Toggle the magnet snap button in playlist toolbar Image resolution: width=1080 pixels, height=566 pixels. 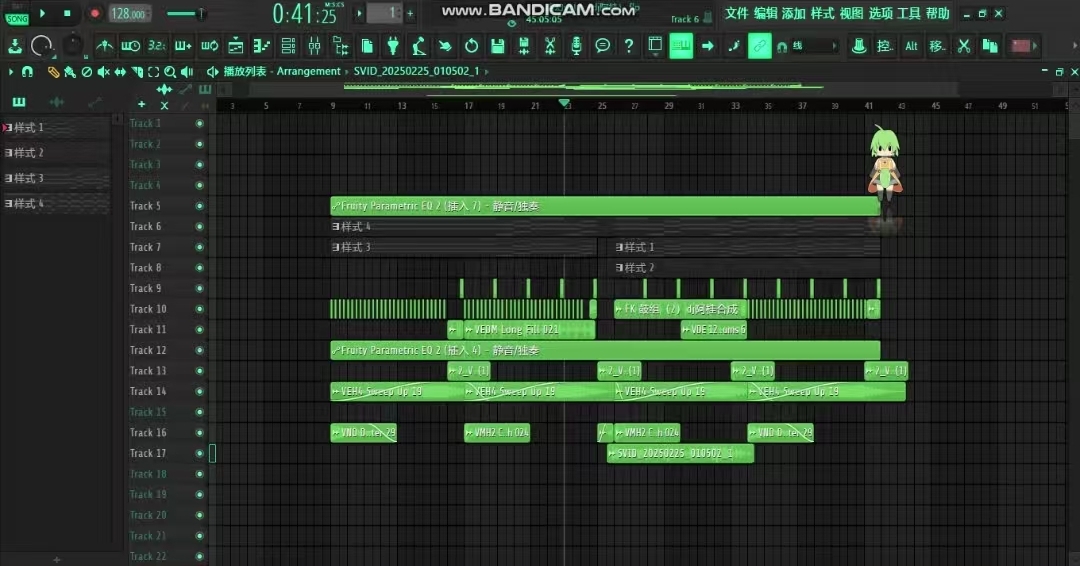[27, 72]
